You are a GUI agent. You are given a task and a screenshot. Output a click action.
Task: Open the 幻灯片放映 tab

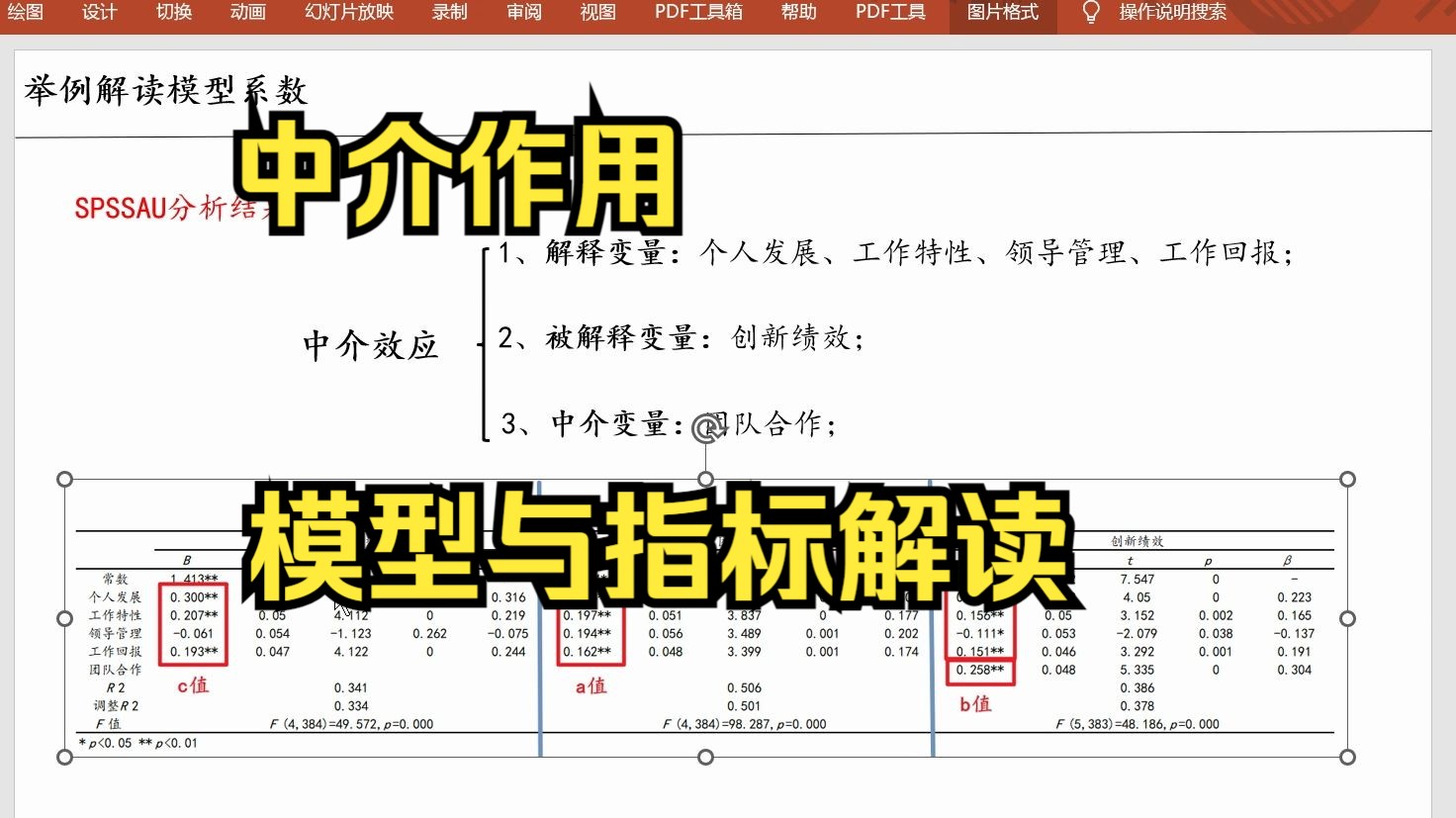(349, 12)
